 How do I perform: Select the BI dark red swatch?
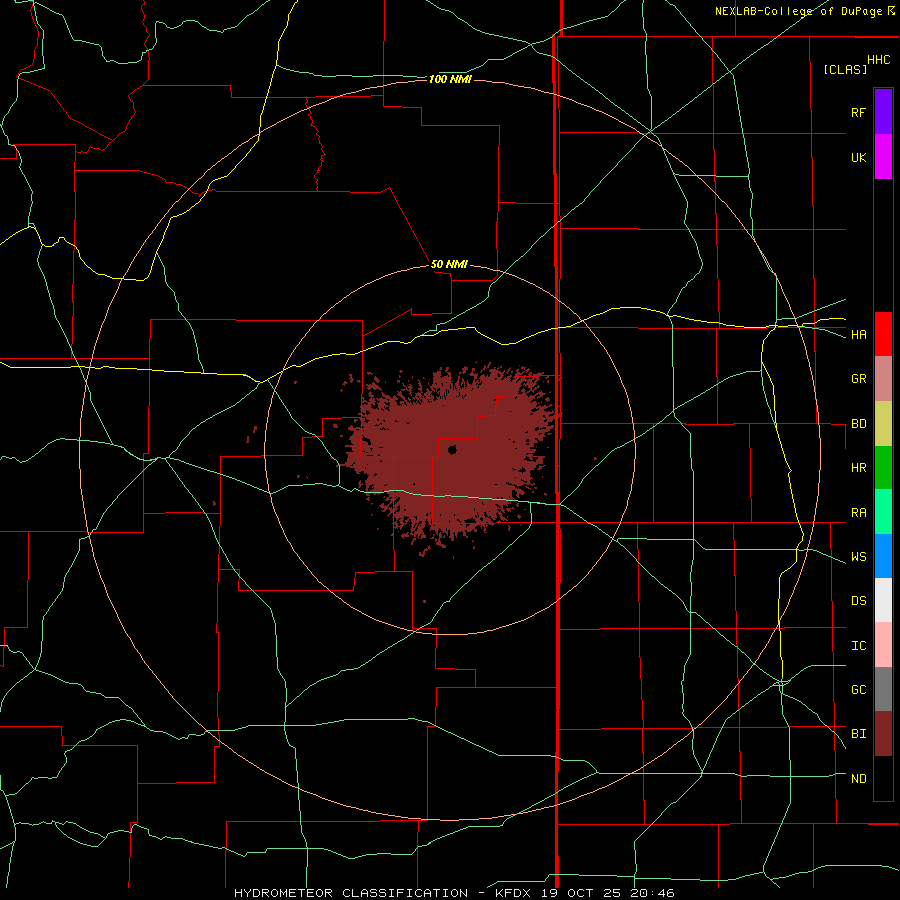[x=883, y=734]
